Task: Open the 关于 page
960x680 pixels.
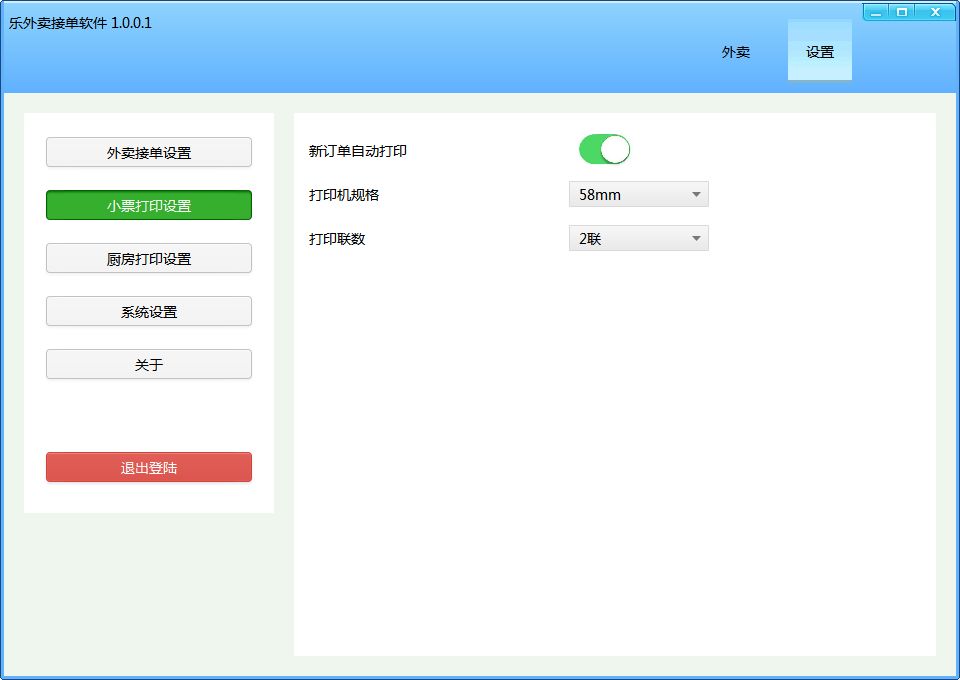Action: pos(149,365)
